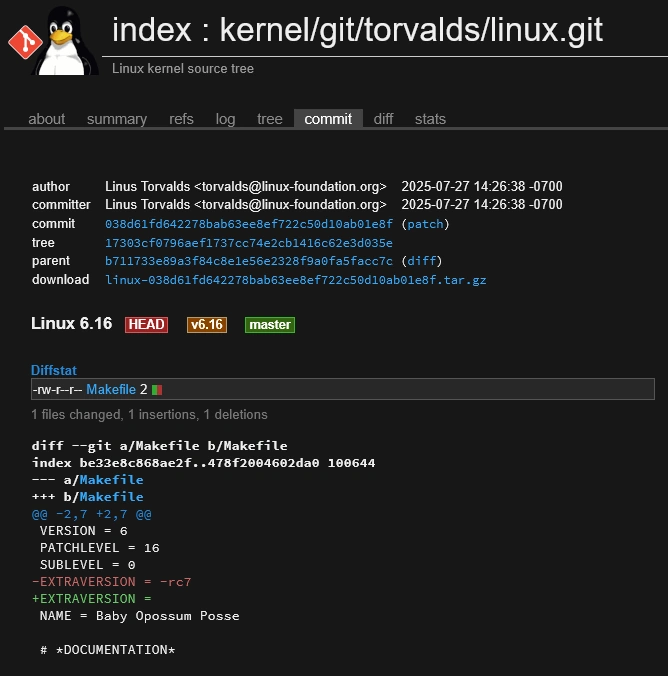
Task: Click the PATCHLEVEL = 16 line
Action: (100, 548)
